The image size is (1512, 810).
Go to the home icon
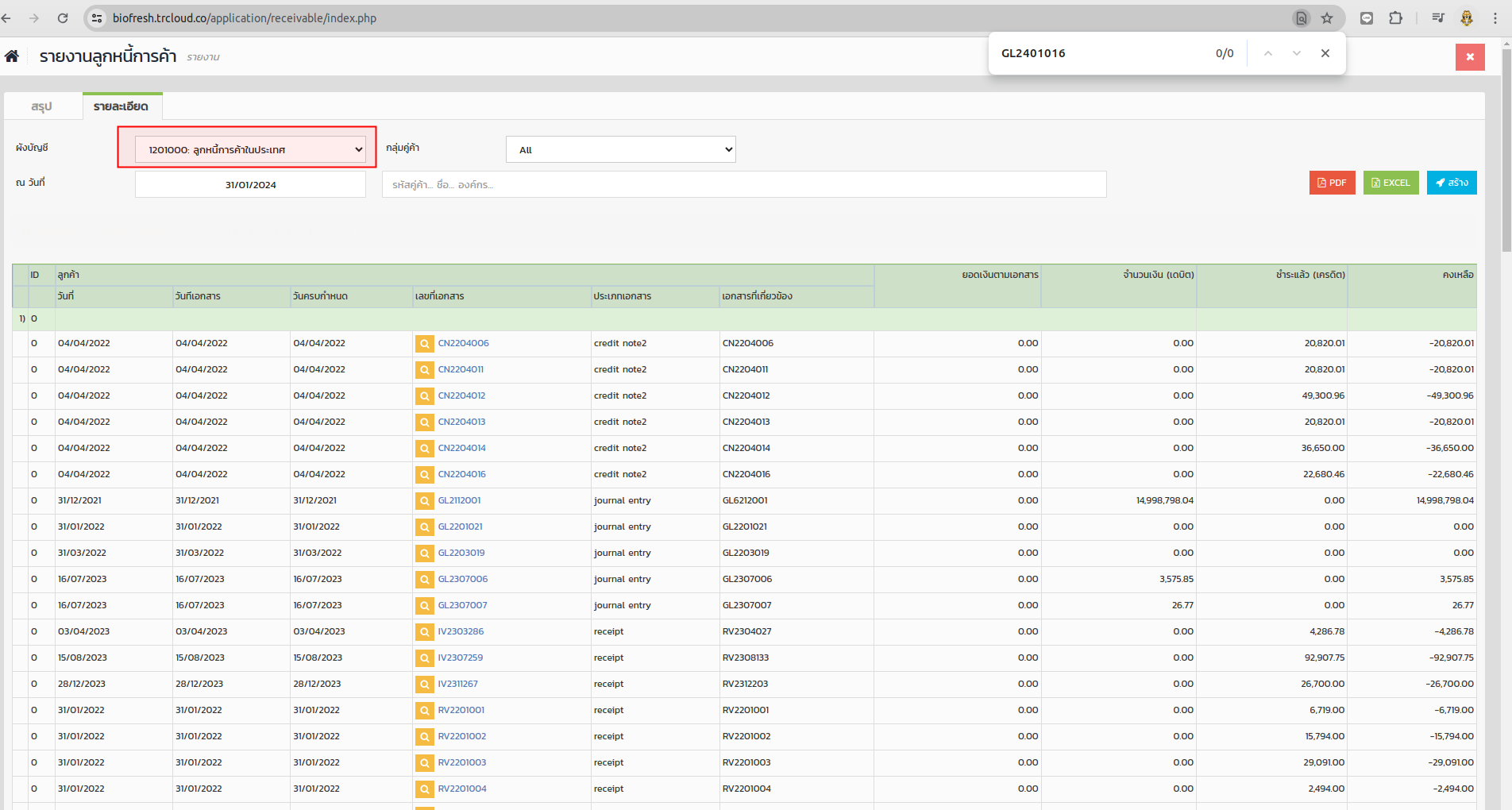(12, 56)
